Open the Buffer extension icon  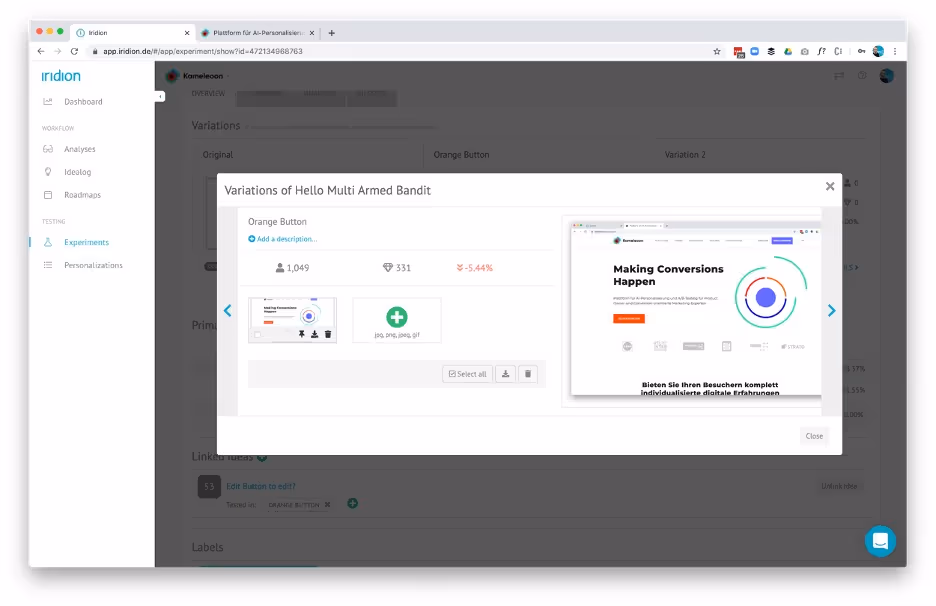point(771,51)
